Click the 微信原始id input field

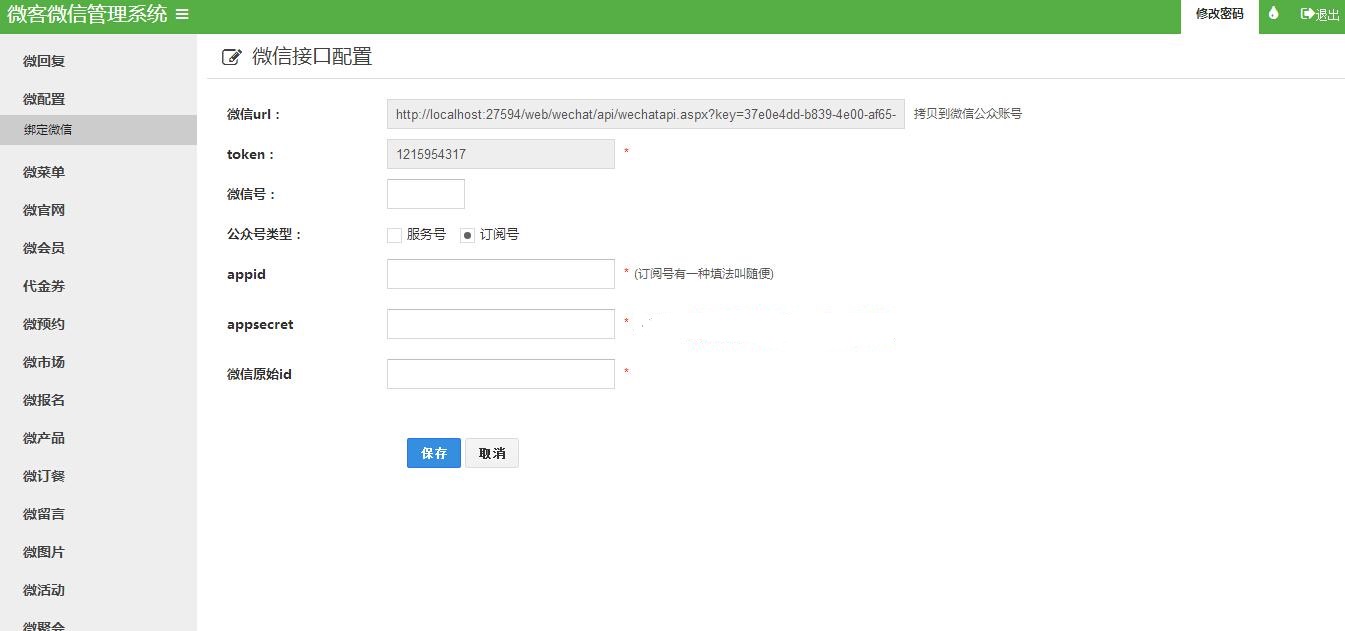click(500, 373)
